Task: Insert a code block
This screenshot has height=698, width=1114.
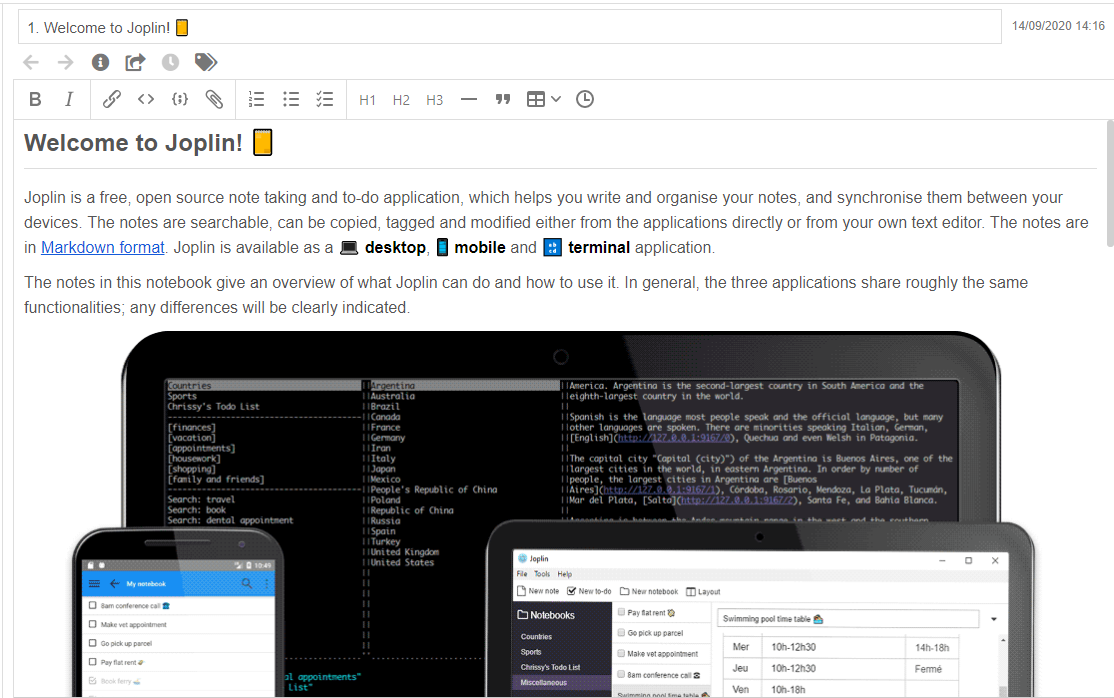Action: pyautogui.click(x=180, y=100)
